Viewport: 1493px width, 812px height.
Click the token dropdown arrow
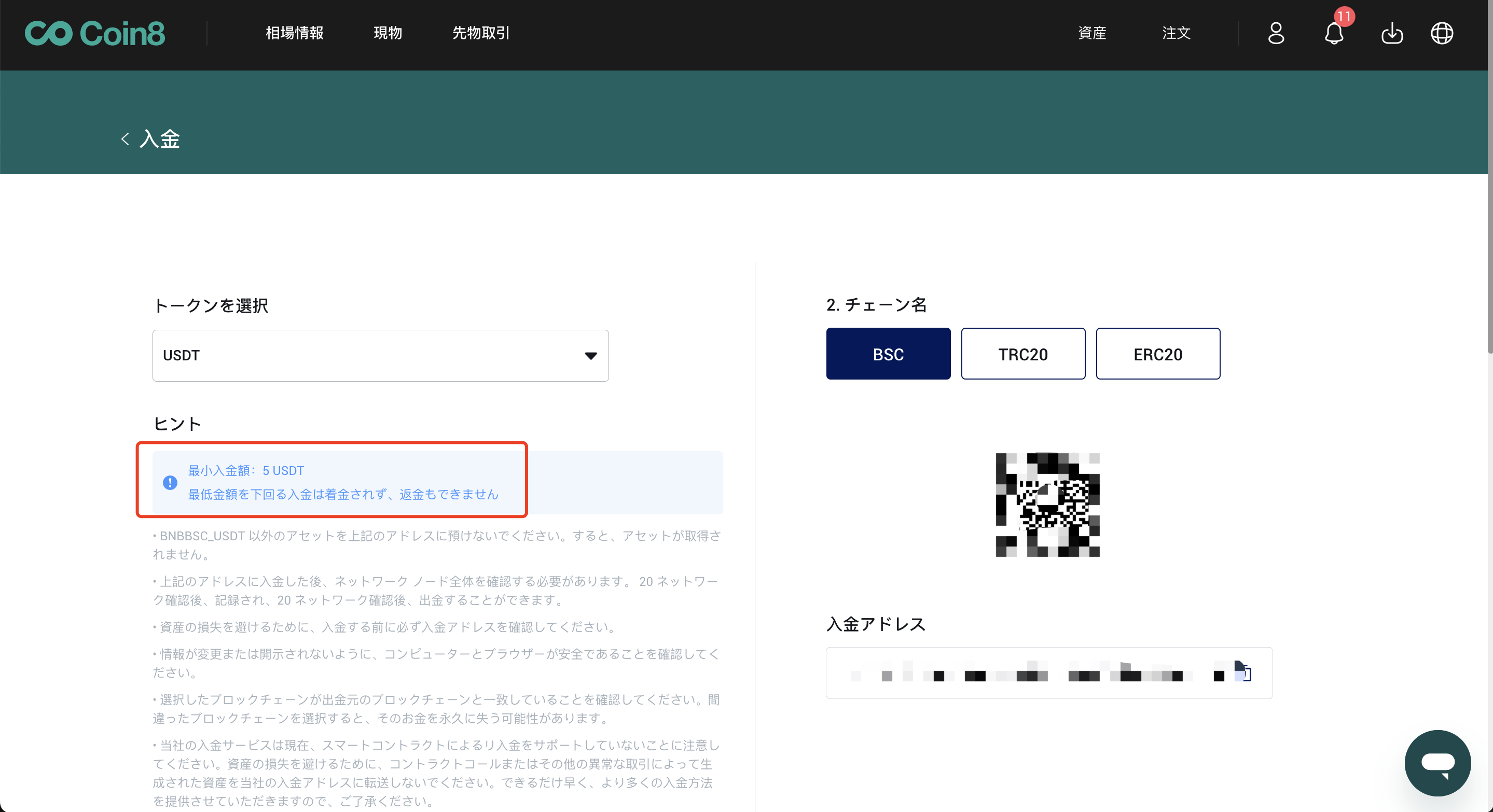[590, 356]
